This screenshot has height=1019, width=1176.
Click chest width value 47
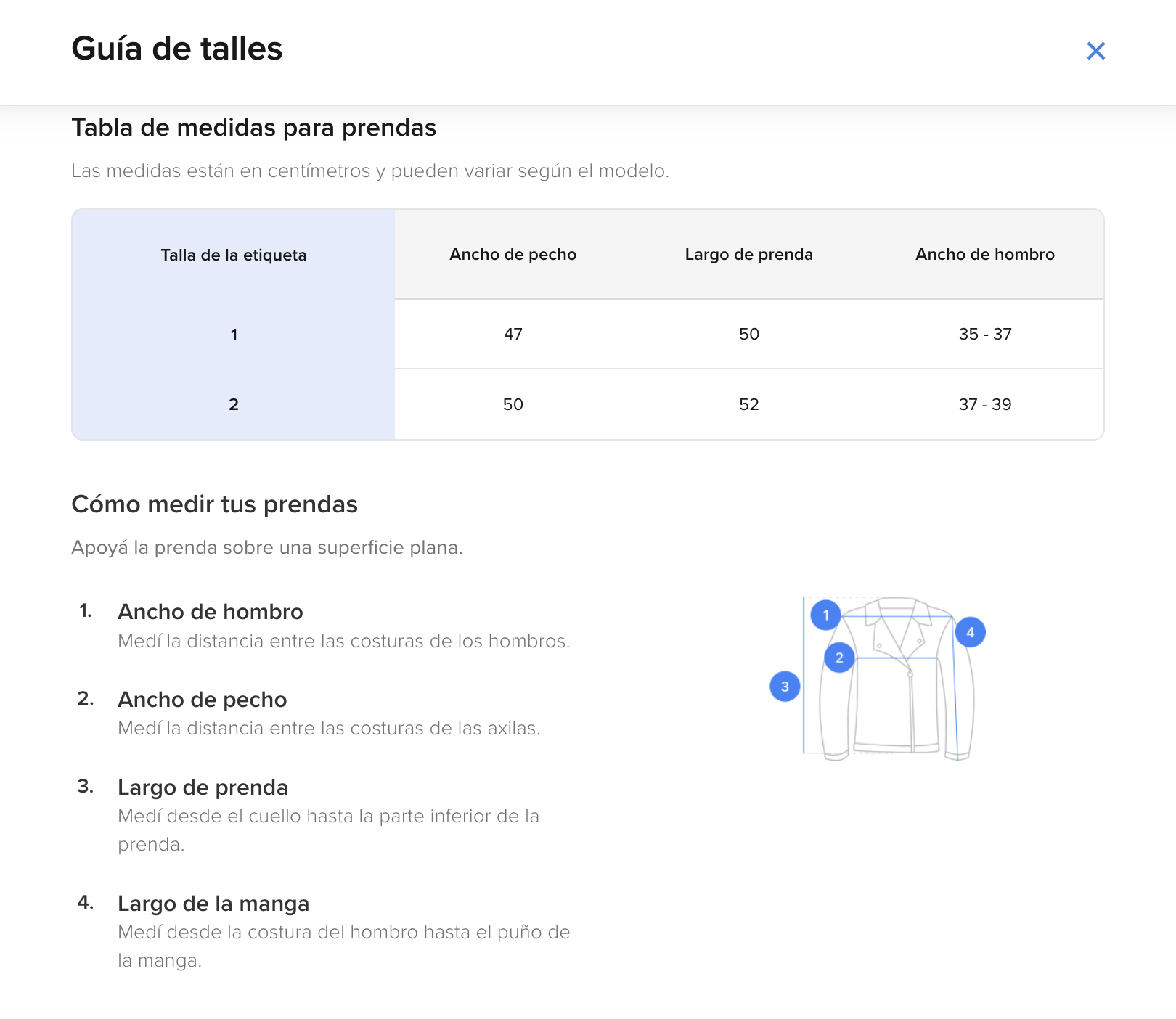point(513,335)
